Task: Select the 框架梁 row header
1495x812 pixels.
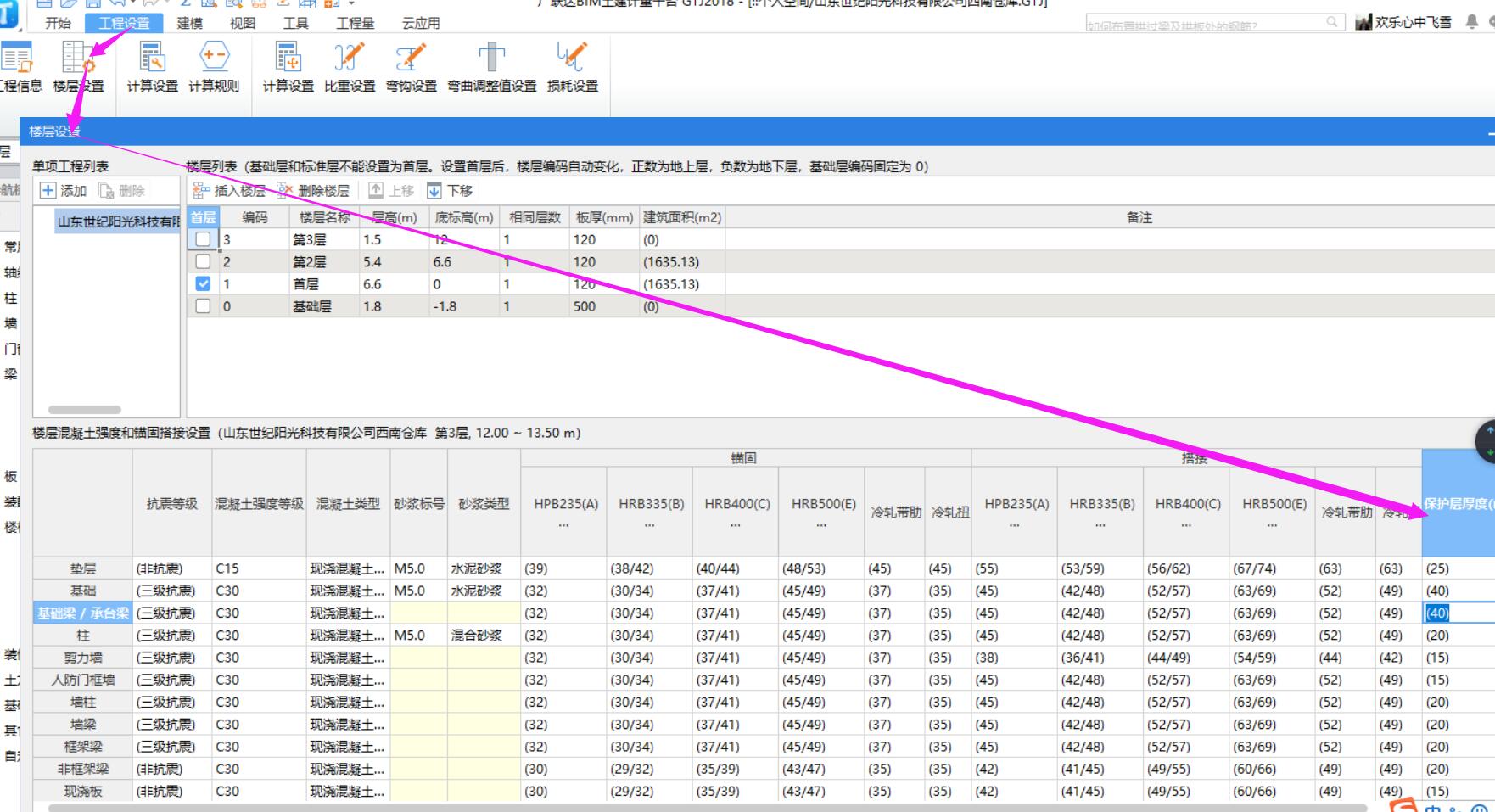Action: 82,747
